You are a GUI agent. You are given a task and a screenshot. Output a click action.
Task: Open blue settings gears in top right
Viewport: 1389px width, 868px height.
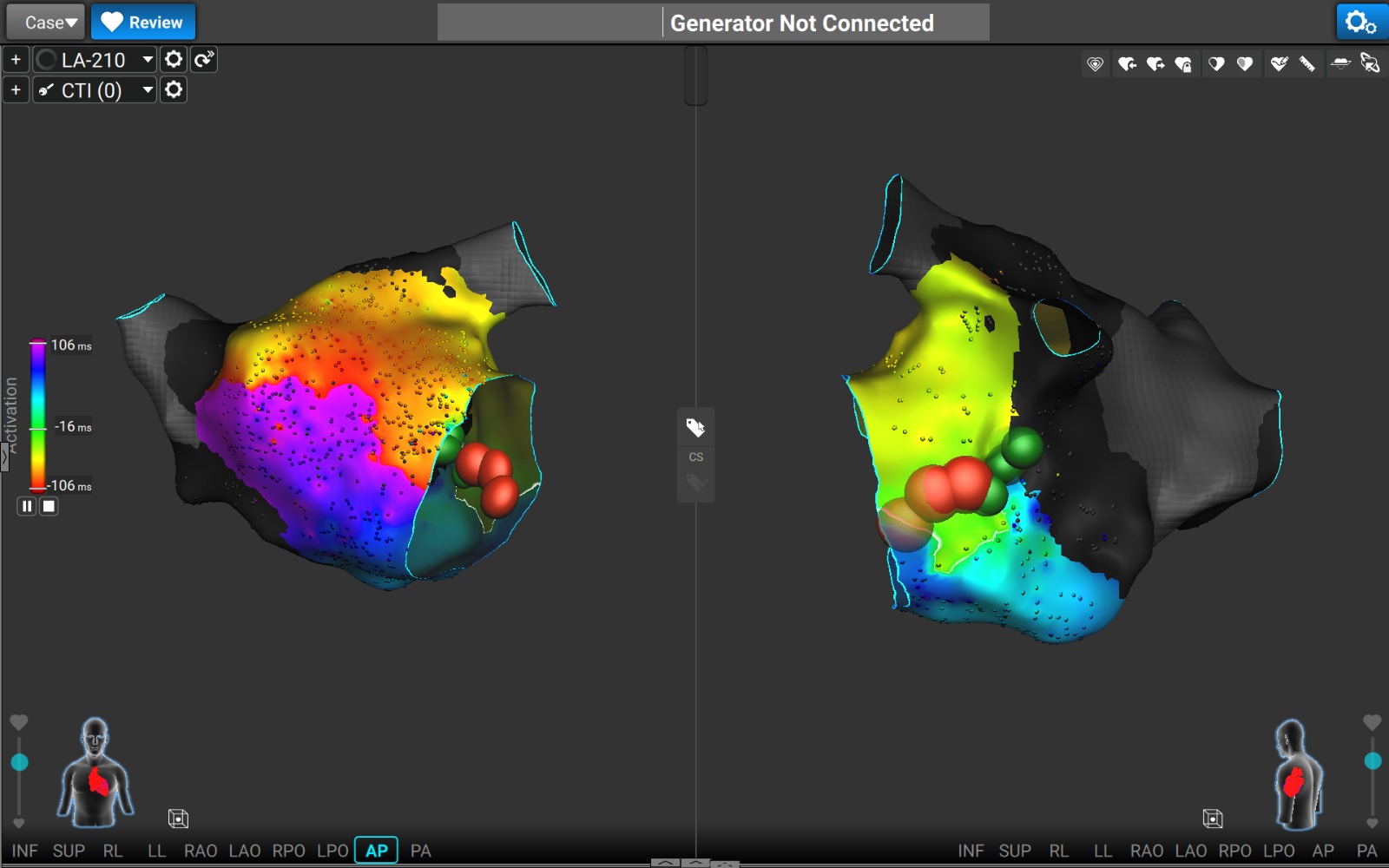[1360, 23]
